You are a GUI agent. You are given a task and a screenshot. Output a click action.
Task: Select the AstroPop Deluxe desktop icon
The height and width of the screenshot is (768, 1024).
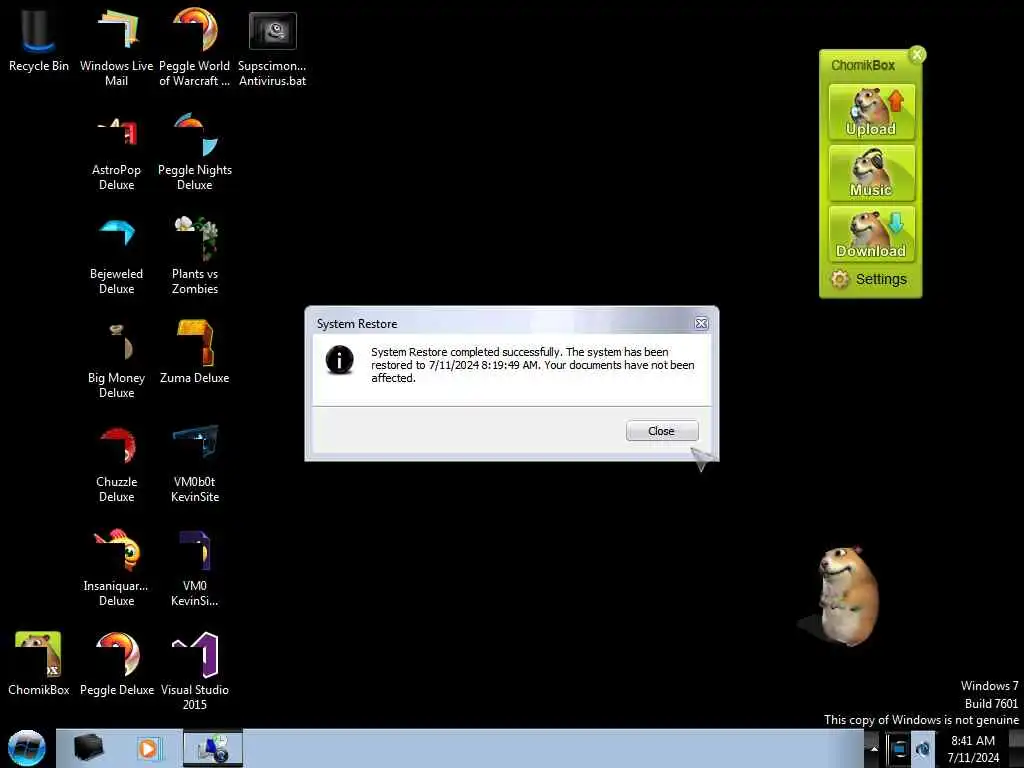click(x=116, y=152)
